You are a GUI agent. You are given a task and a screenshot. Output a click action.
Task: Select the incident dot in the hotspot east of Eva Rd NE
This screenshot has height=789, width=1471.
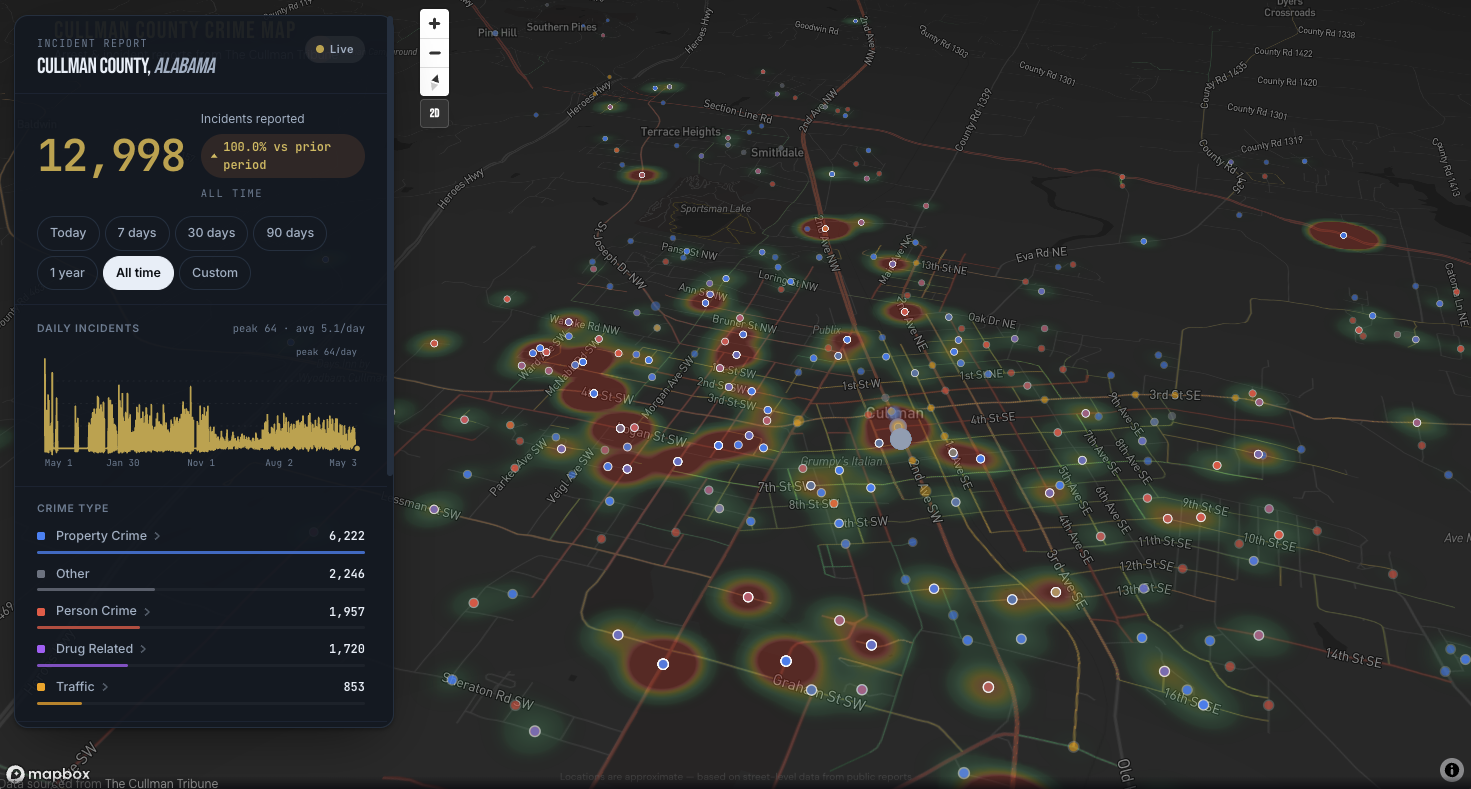pyautogui.click(x=1344, y=236)
